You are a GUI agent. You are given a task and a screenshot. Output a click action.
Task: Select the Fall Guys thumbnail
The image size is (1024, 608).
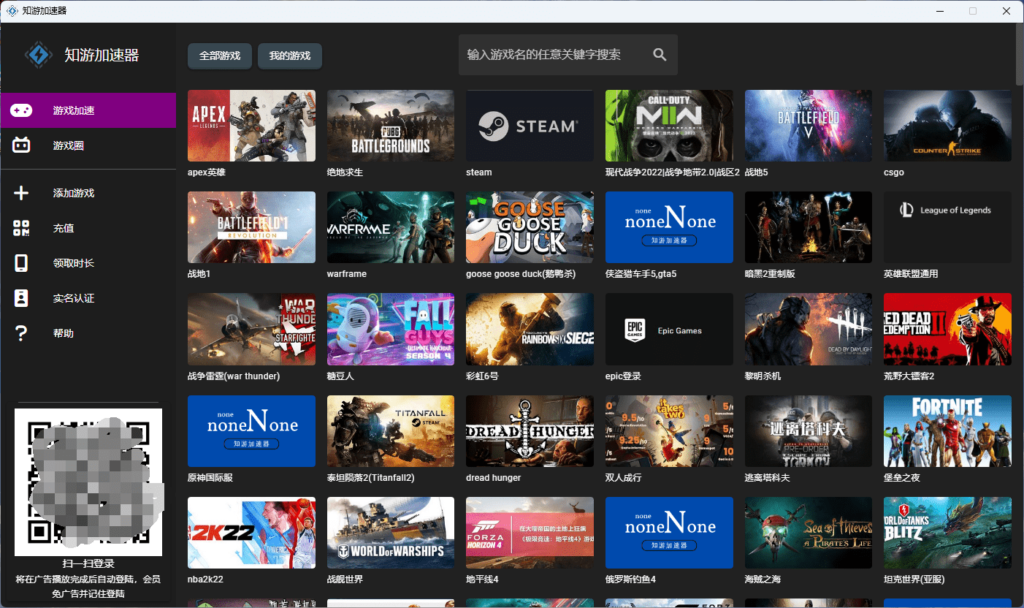(391, 329)
